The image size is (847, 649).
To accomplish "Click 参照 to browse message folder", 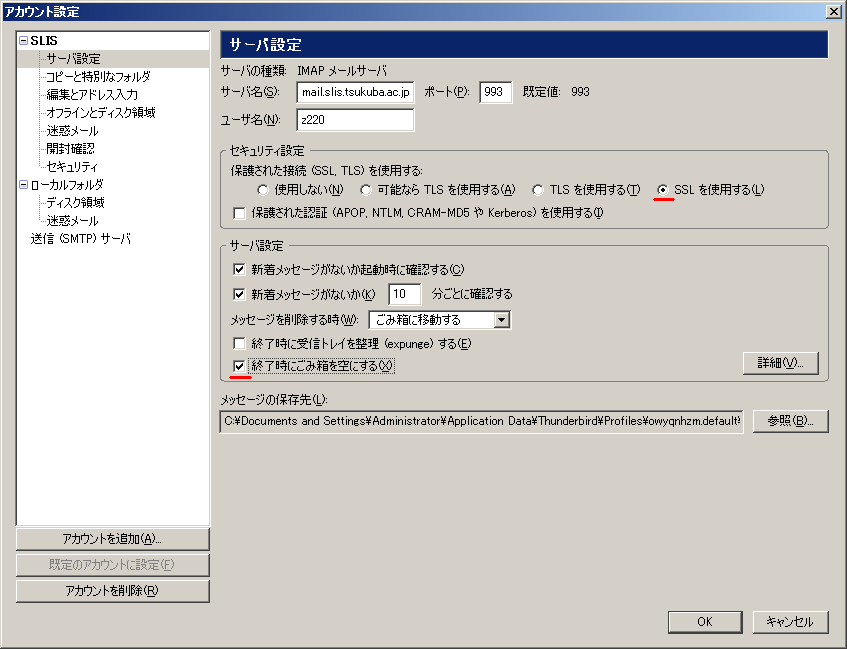I will pos(790,421).
